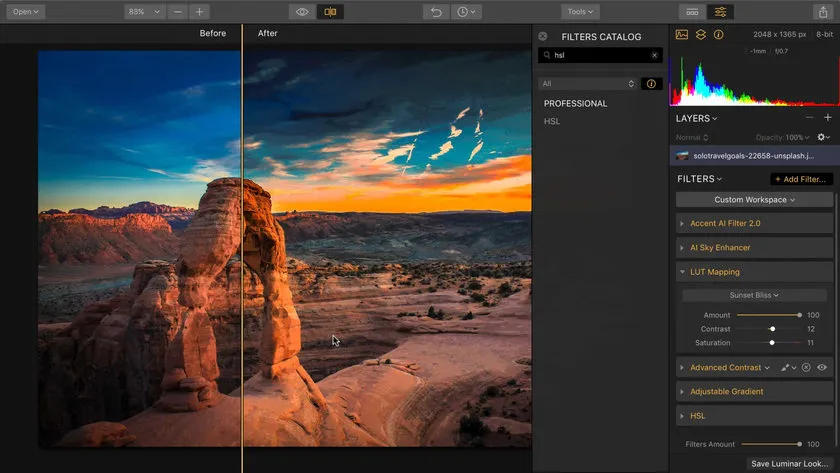840x473 pixels.
Task: Click Save Luminar Look button
Action: (x=791, y=463)
